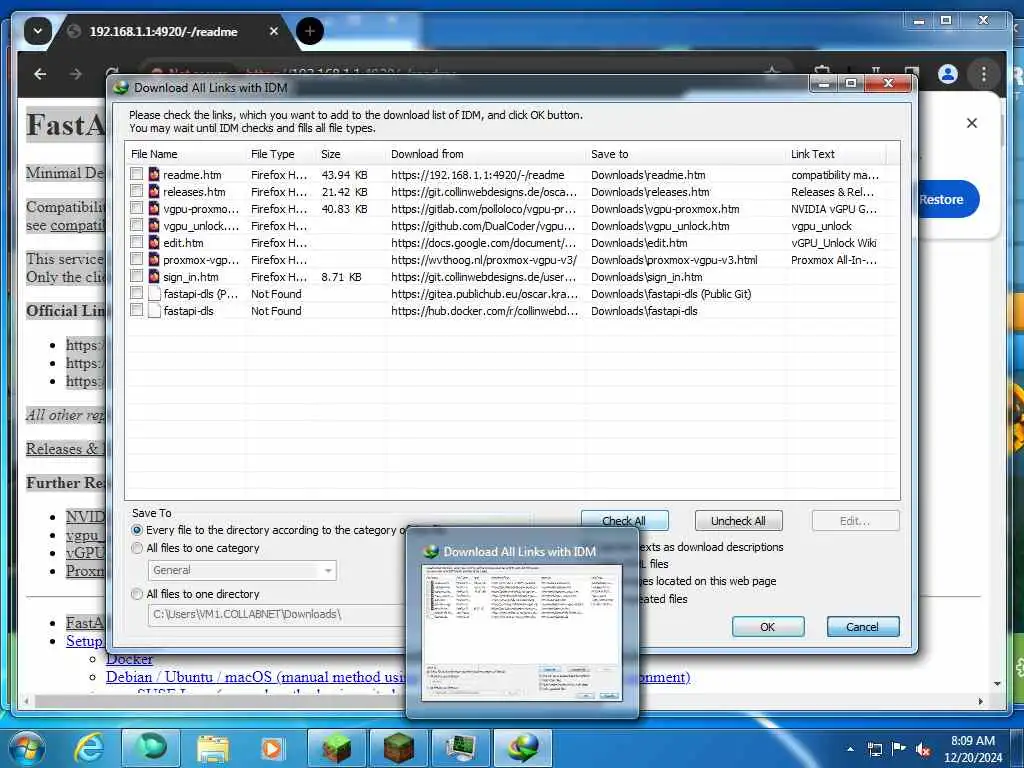Dismiss the browser popup with X

coord(972,123)
